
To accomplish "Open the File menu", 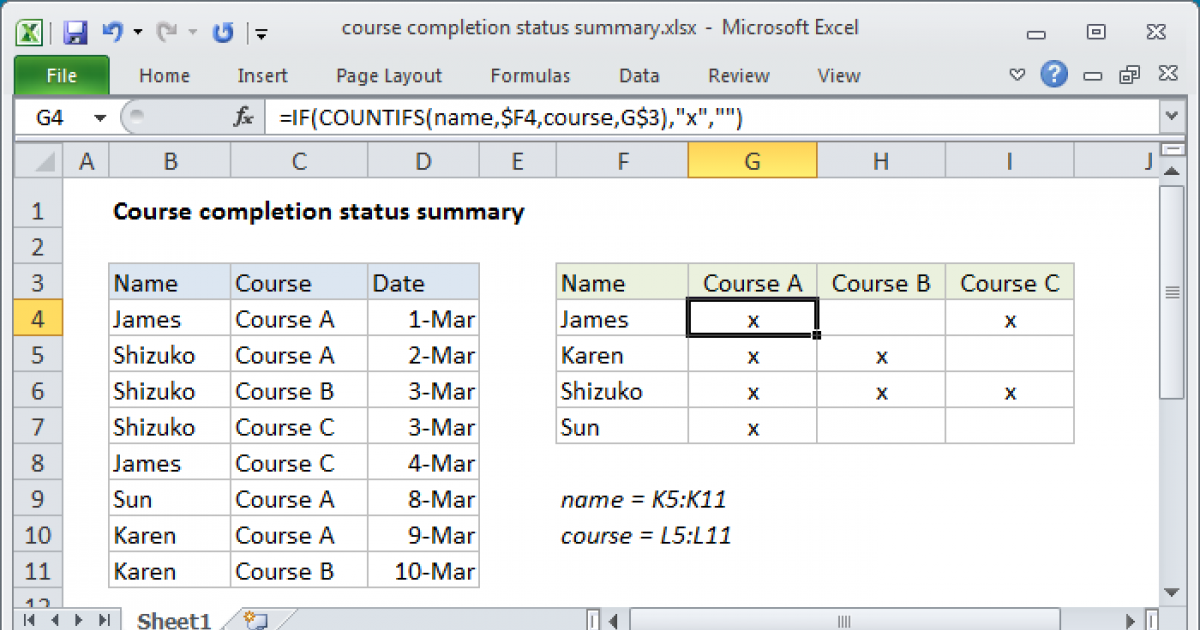I will click(62, 75).
